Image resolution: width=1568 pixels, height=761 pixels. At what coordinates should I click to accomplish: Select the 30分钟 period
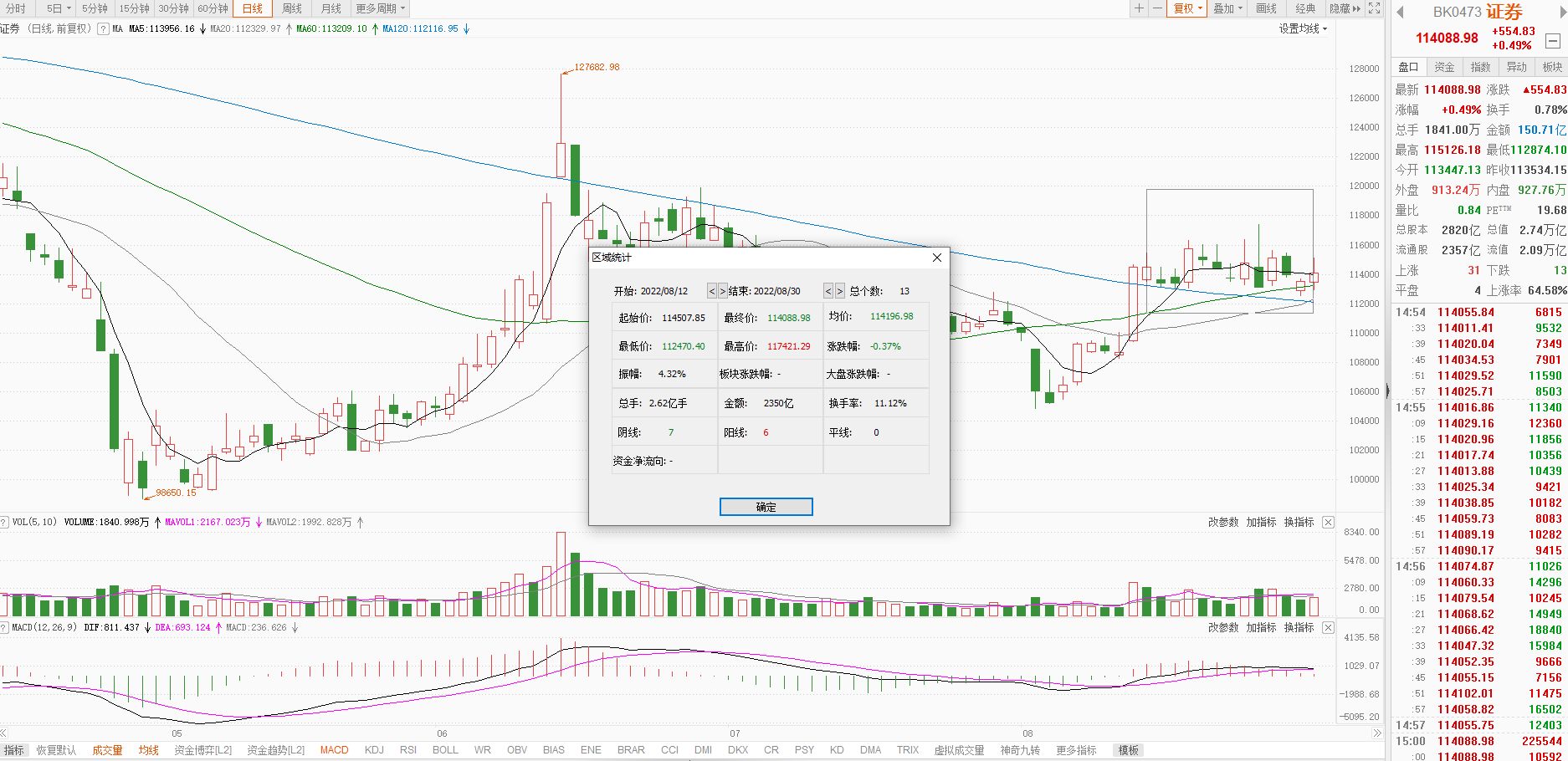174,8
